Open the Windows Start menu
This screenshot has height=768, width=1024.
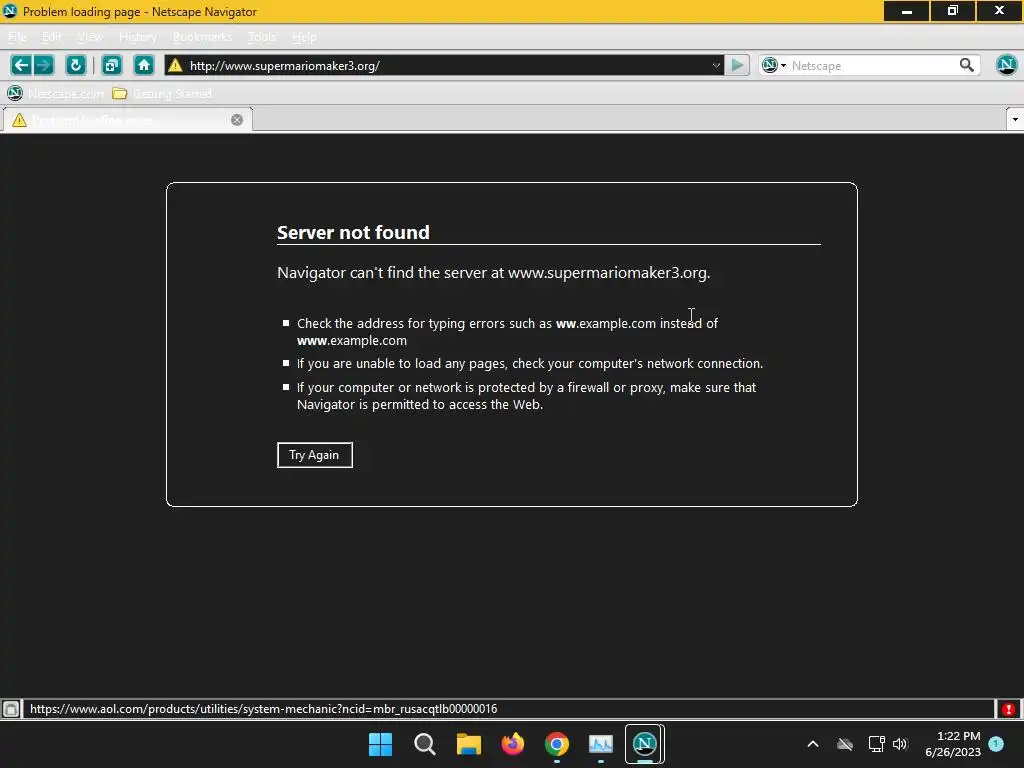[x=381, y=744]
